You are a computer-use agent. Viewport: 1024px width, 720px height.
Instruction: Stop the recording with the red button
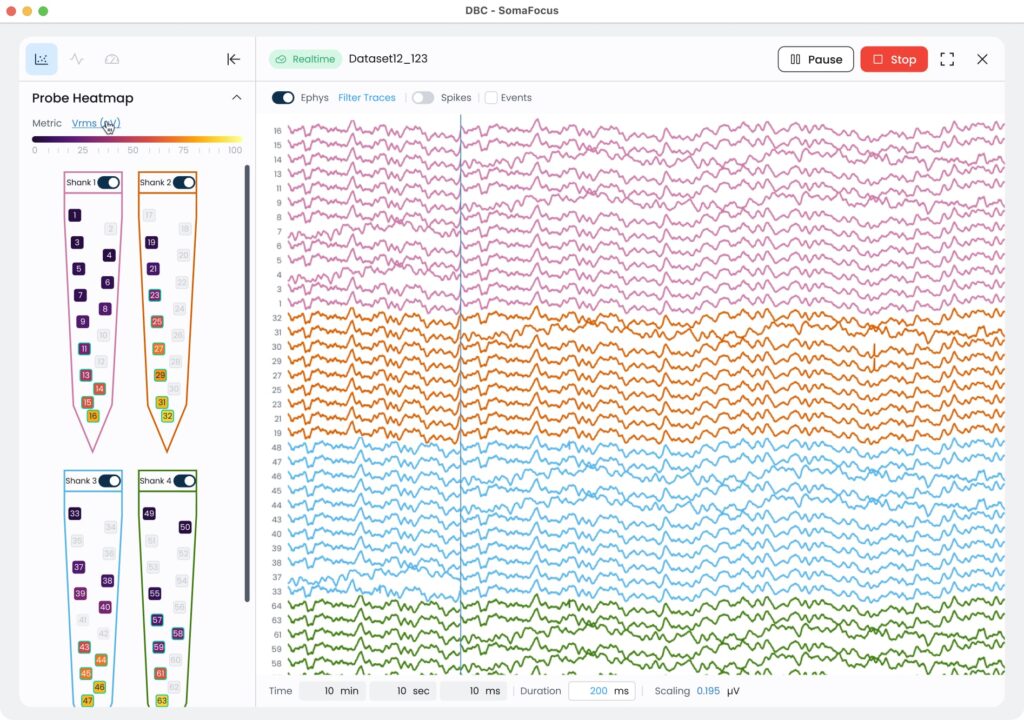(894, 59)
